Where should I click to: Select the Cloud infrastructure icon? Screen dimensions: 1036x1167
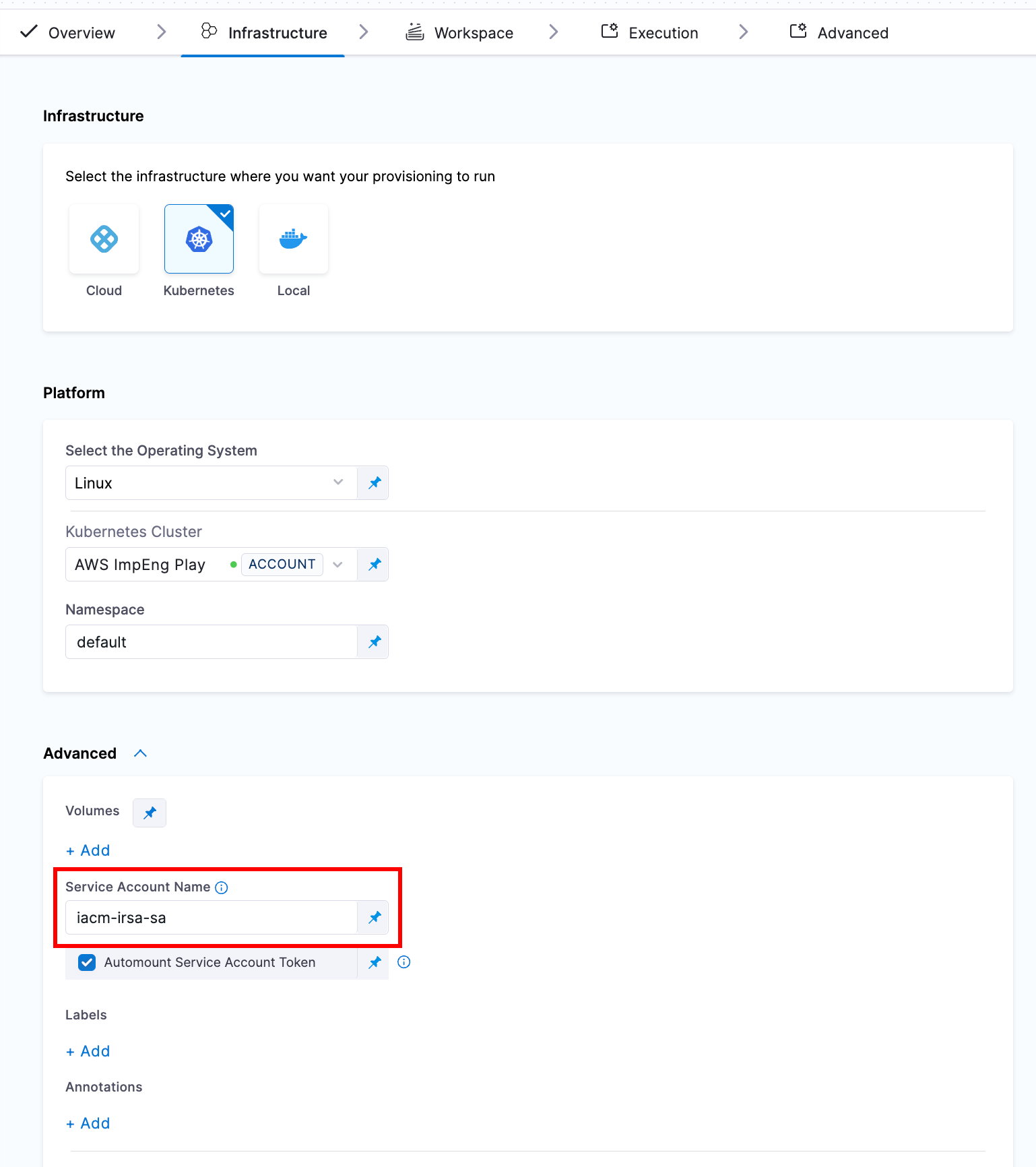click(x=104, y=239)
